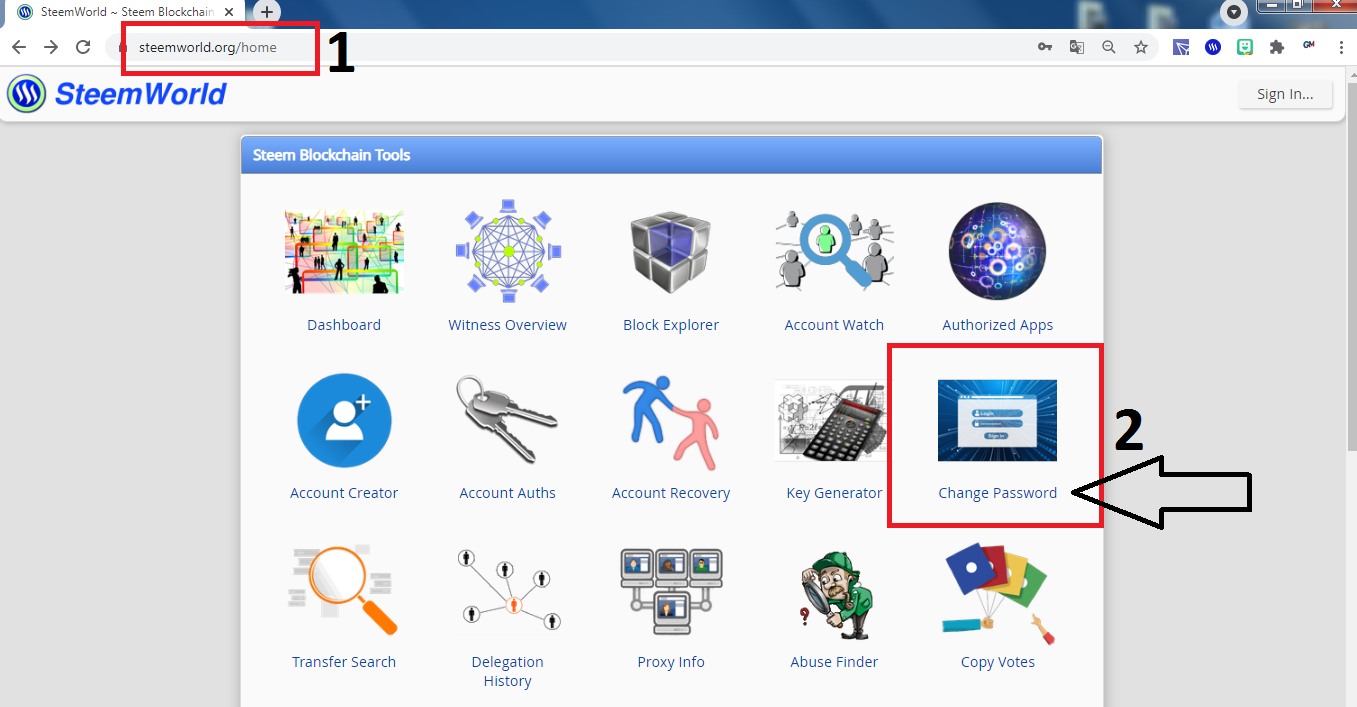Open the browser extensions puzzle icon

(x=1276, y=47)
